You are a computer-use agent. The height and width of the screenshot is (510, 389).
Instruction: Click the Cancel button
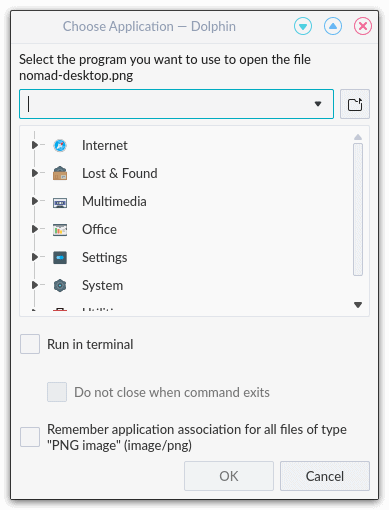point(325,476)
